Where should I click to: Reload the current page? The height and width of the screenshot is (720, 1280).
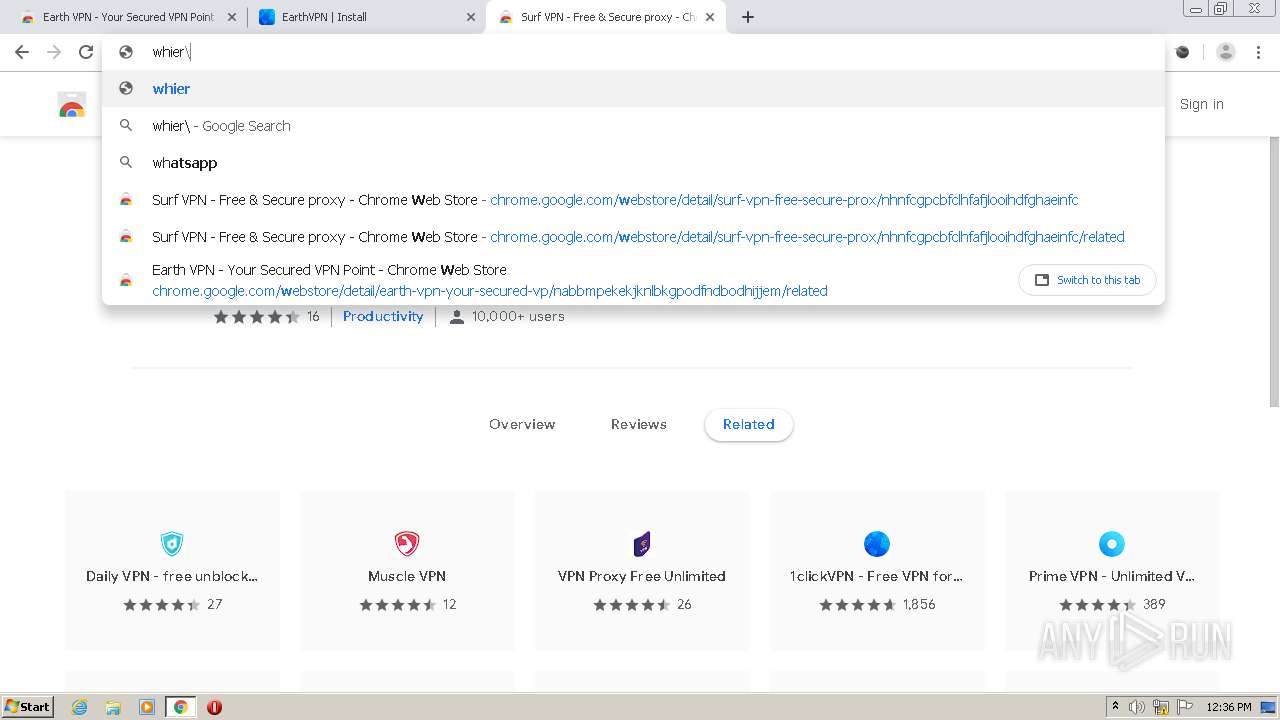tap(86, 52)
